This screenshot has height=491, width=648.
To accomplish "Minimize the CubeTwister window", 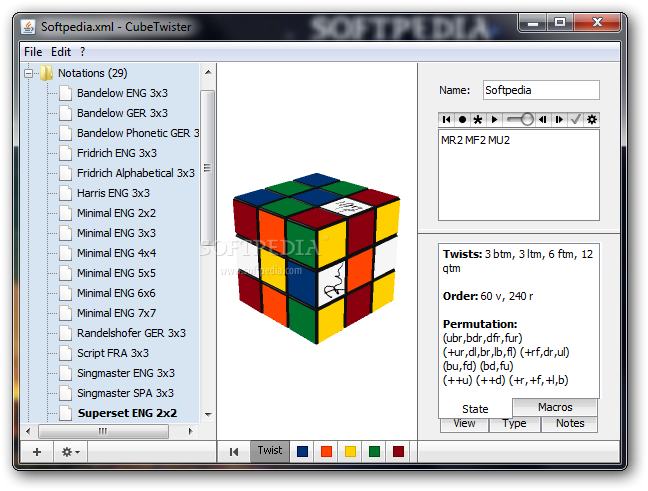I will pos(533,22).
